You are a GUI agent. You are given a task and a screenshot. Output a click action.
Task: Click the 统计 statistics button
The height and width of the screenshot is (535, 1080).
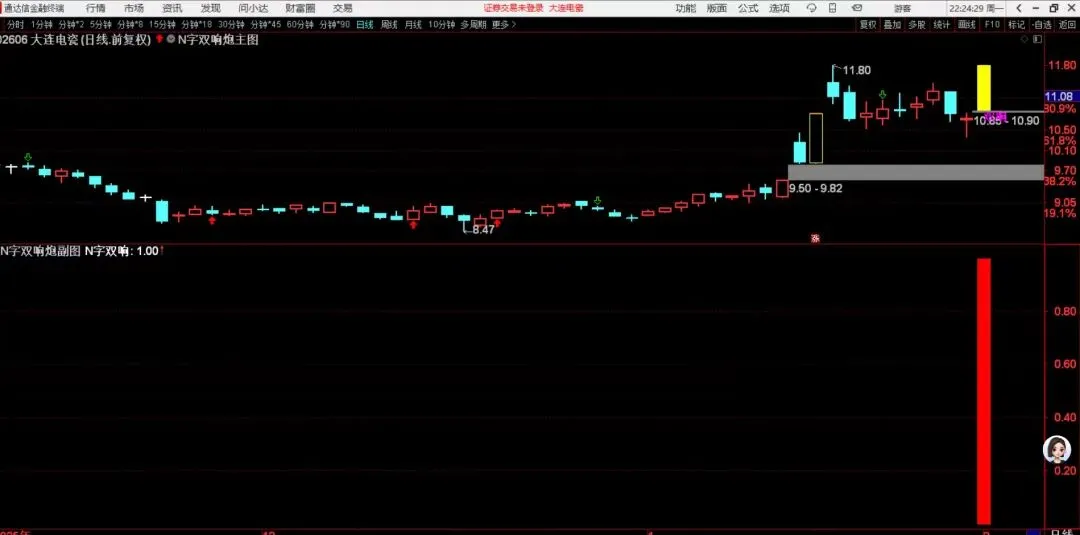942,24
